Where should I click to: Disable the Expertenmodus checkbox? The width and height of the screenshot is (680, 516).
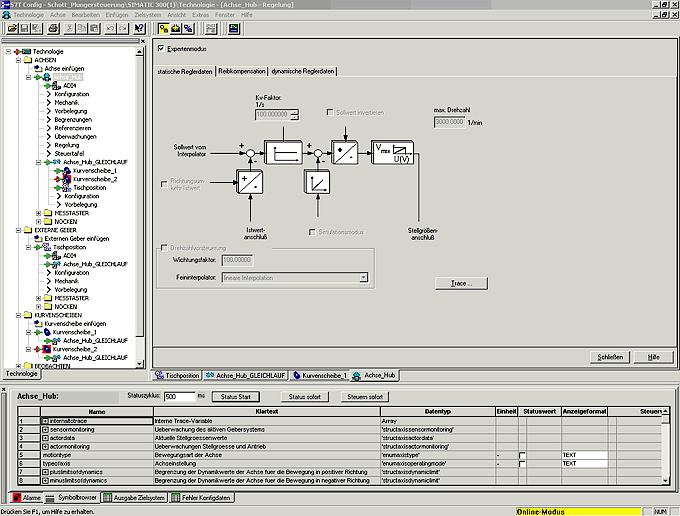coord(162,48)
